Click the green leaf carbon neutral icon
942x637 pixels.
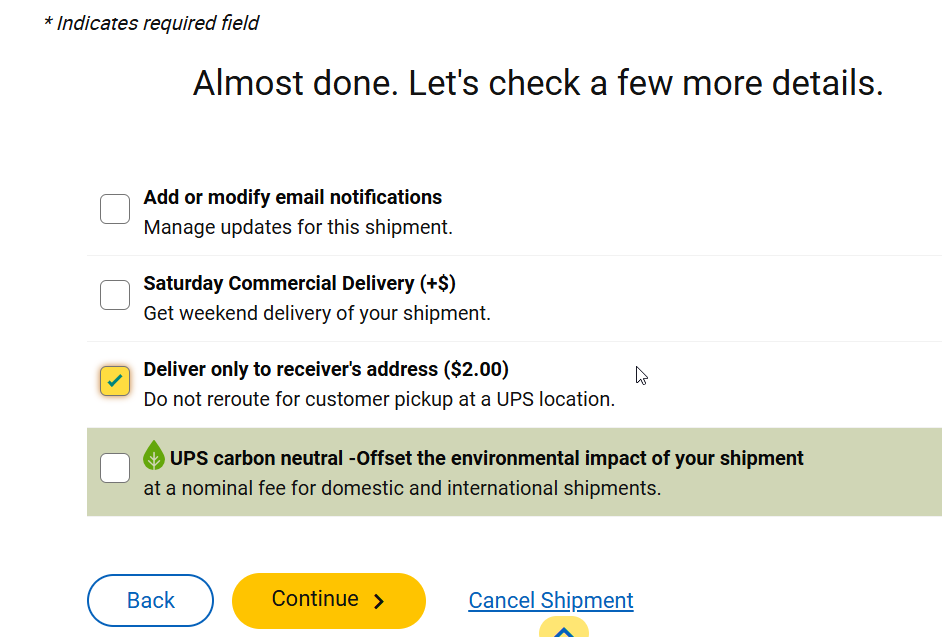coord(154,456)
